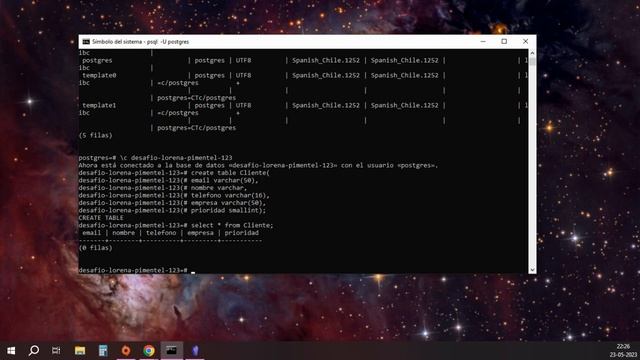This screenshot has height=360, width=640.
Task: Click the scrollbar up arrow in console
Action: (x=532, y=53)
